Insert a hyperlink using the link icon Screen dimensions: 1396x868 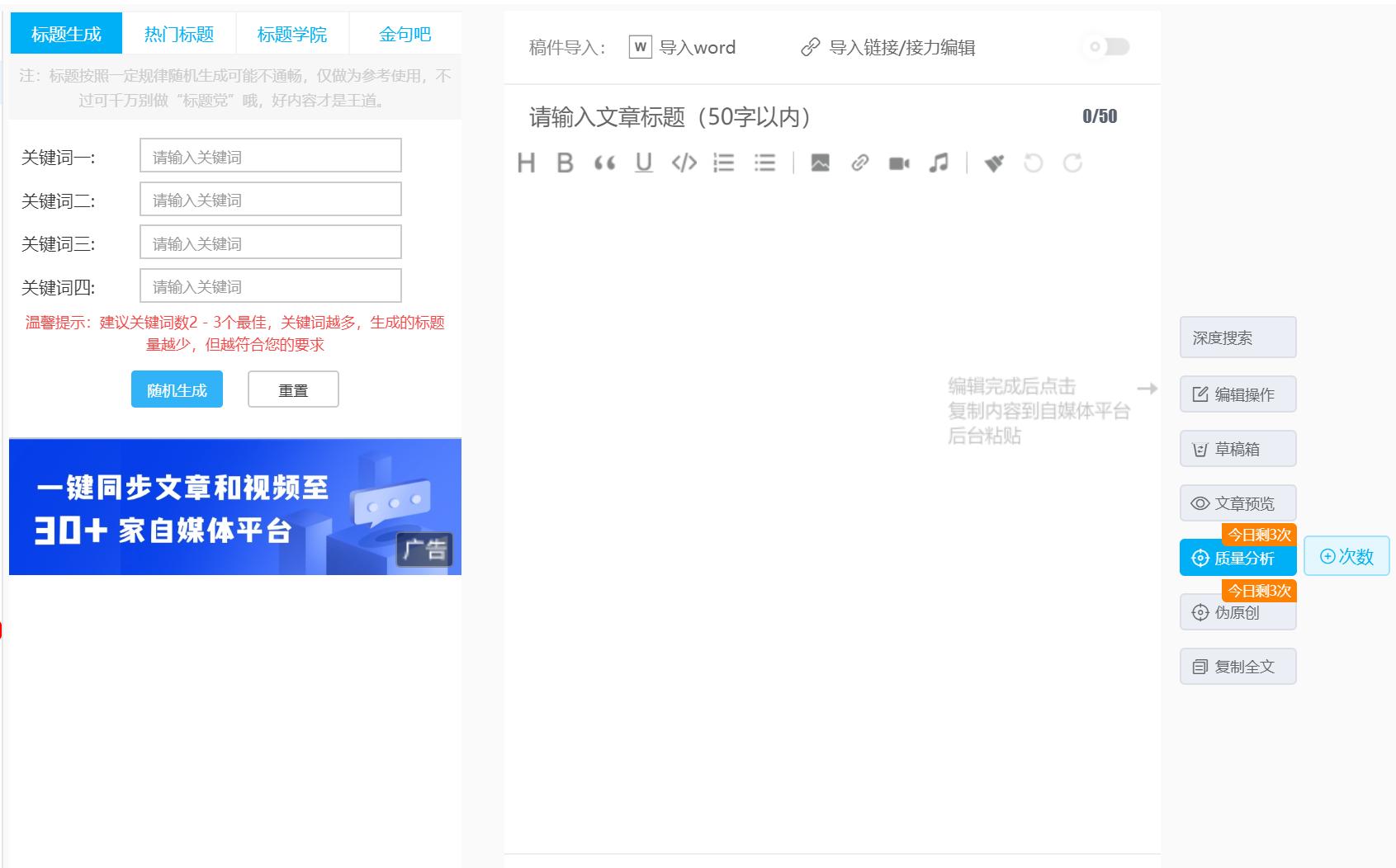(861, 163)
